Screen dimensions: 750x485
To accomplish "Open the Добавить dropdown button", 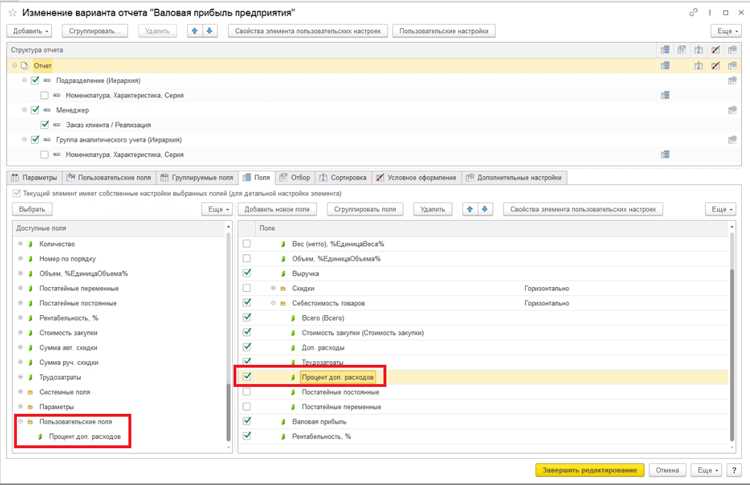I will tap(29, 31).
